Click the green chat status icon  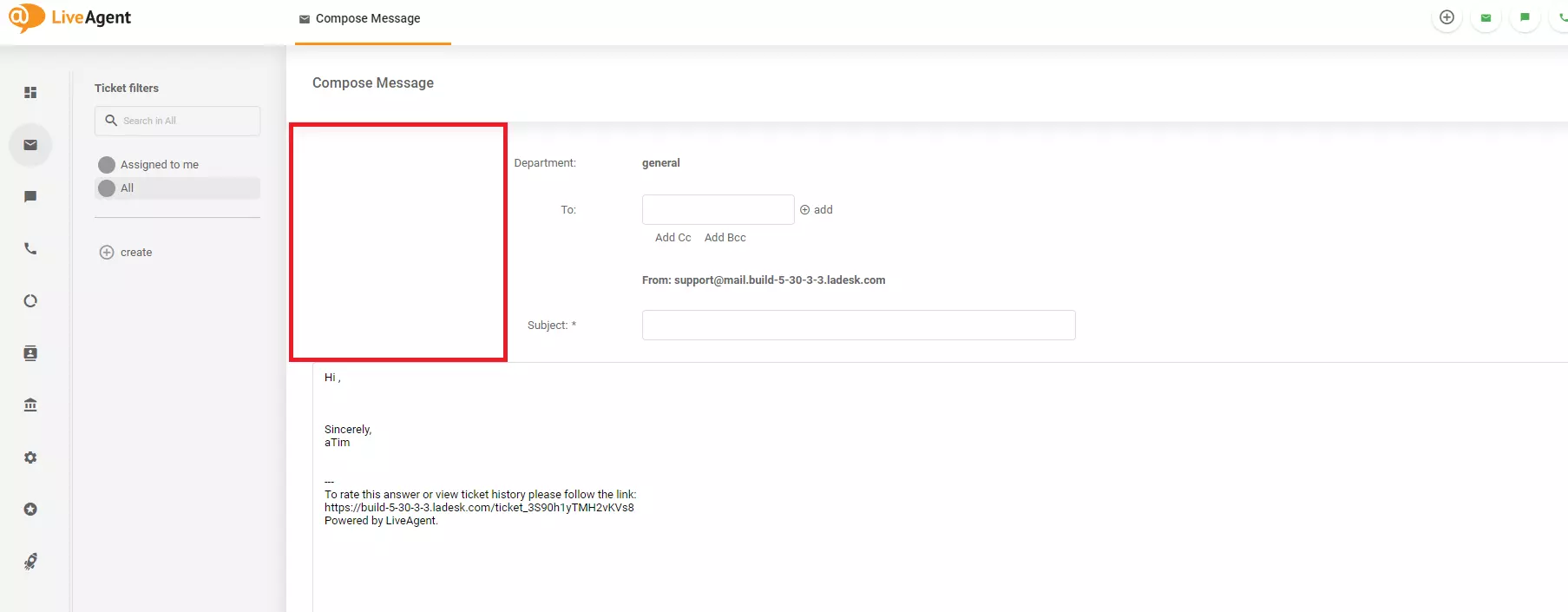click(1525, 17)
